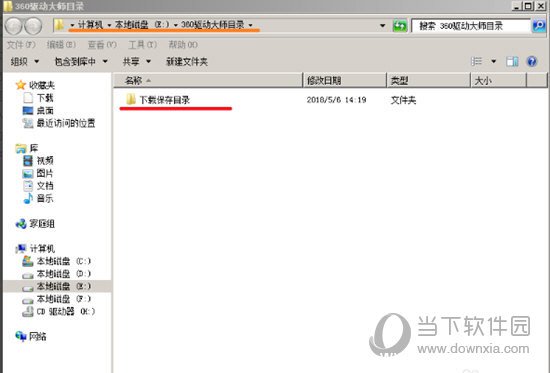This screenshot has height=373, width=550.
Task: Click the 音乐 note icon
Action: [x=28, y=199]
